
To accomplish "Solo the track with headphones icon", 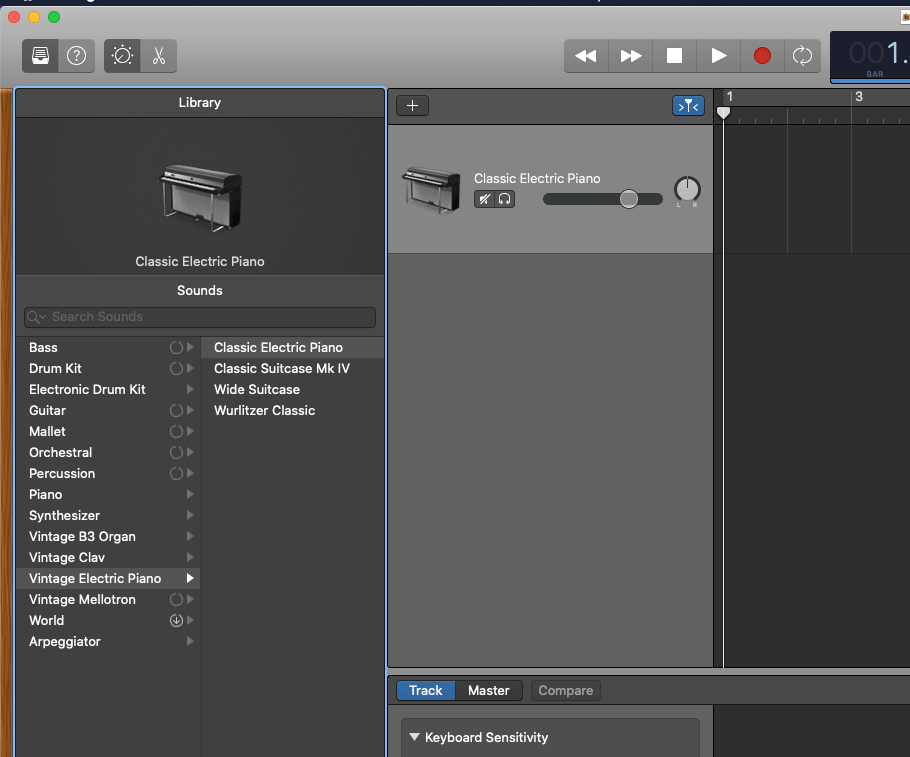I will click(505, 199).
